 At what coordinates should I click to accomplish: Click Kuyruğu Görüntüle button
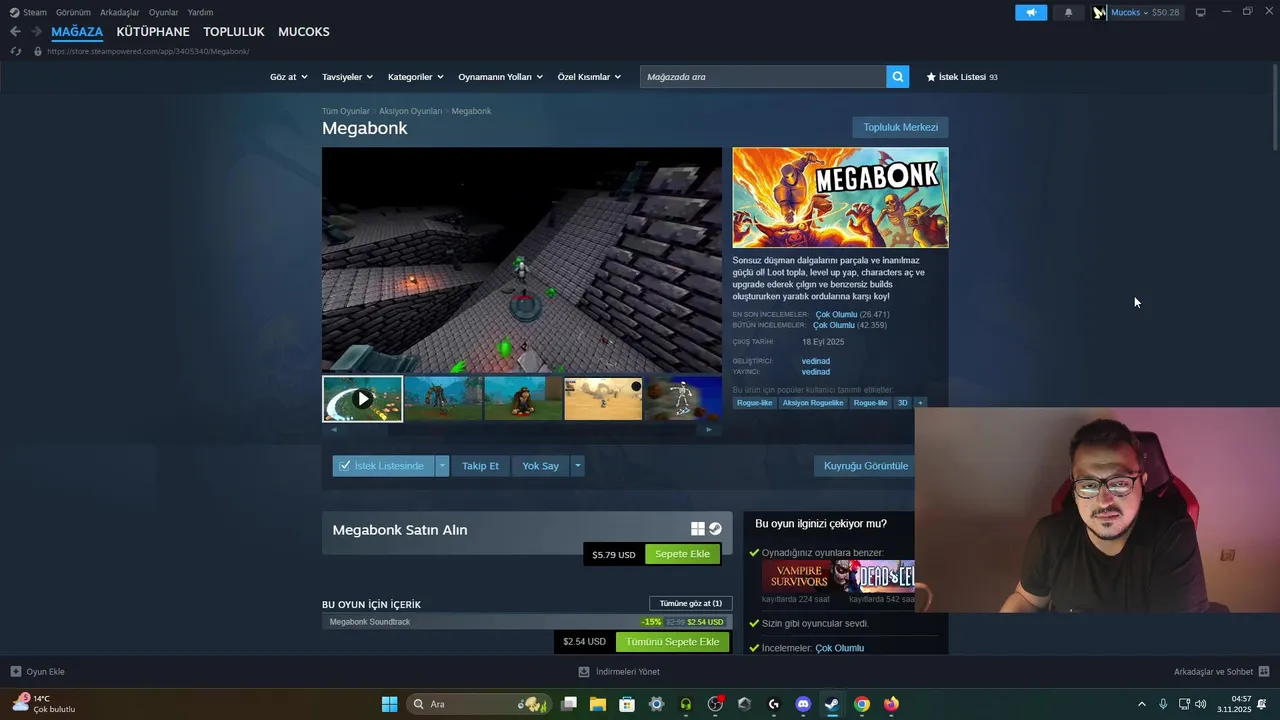coord(866,466)
